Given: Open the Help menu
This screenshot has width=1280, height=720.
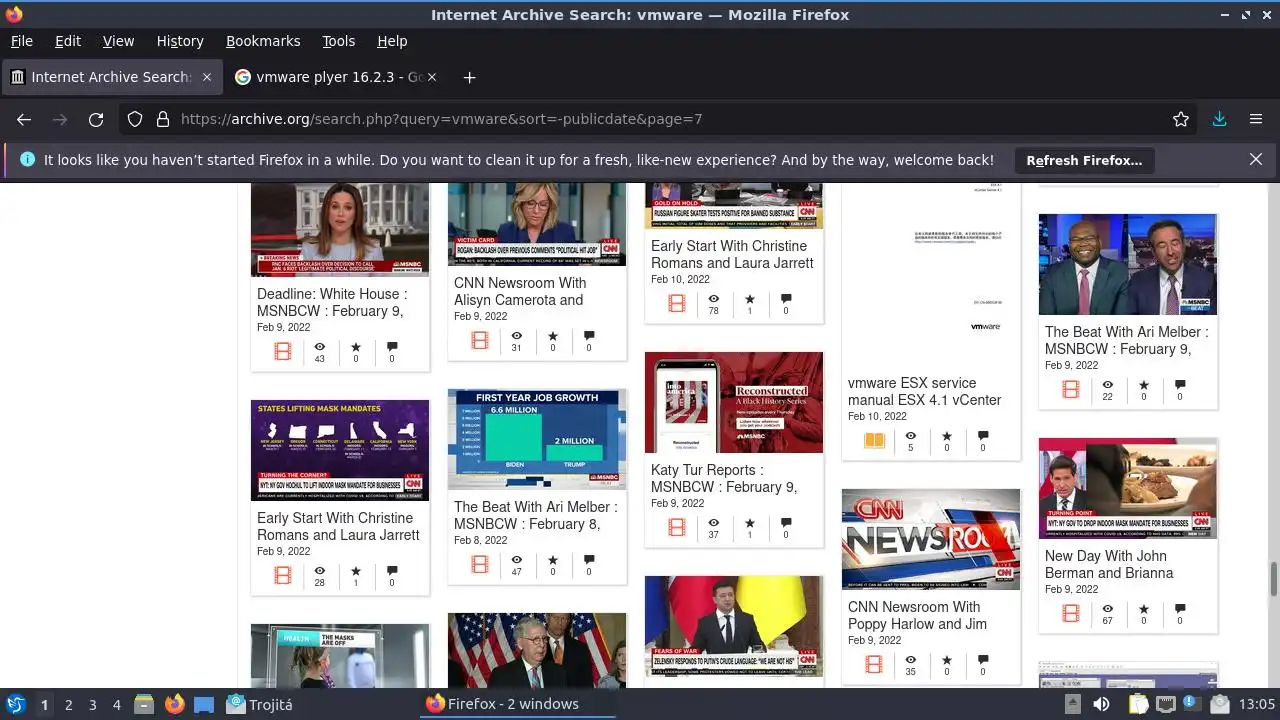Looking at the screenshot, I should click(392, 41).
